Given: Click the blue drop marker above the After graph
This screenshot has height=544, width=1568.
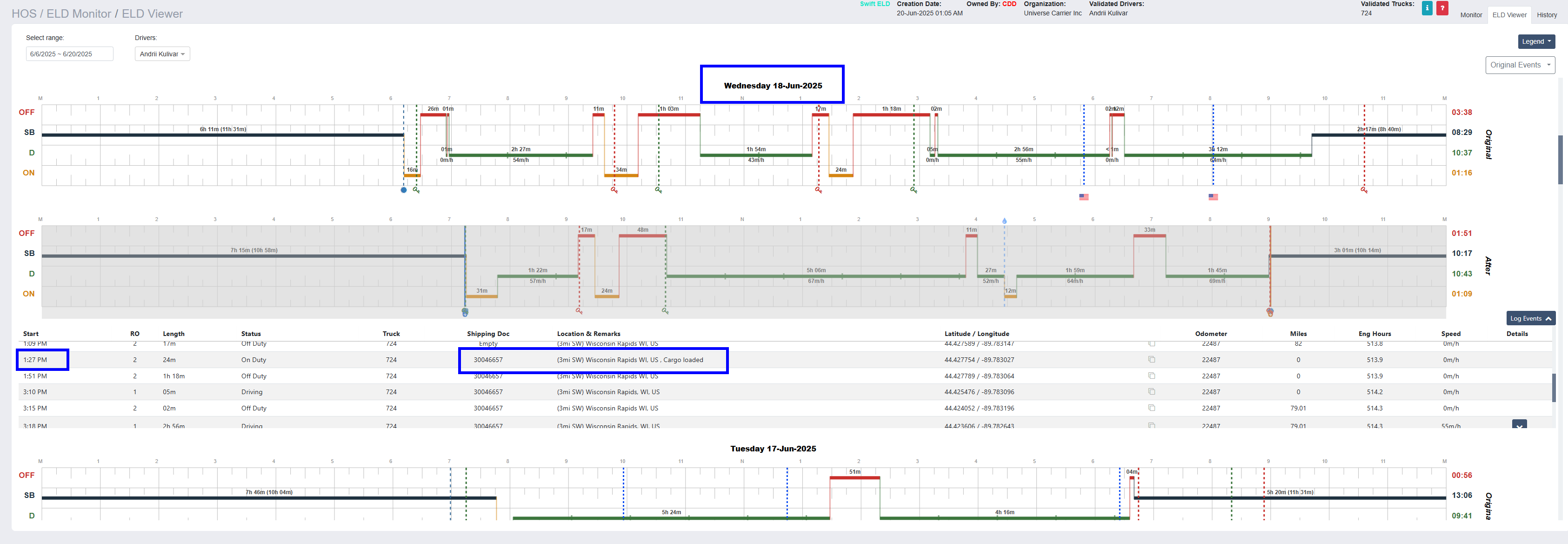Looking at the screenshot, I should pyautogui.click(x=1004, y=221).
